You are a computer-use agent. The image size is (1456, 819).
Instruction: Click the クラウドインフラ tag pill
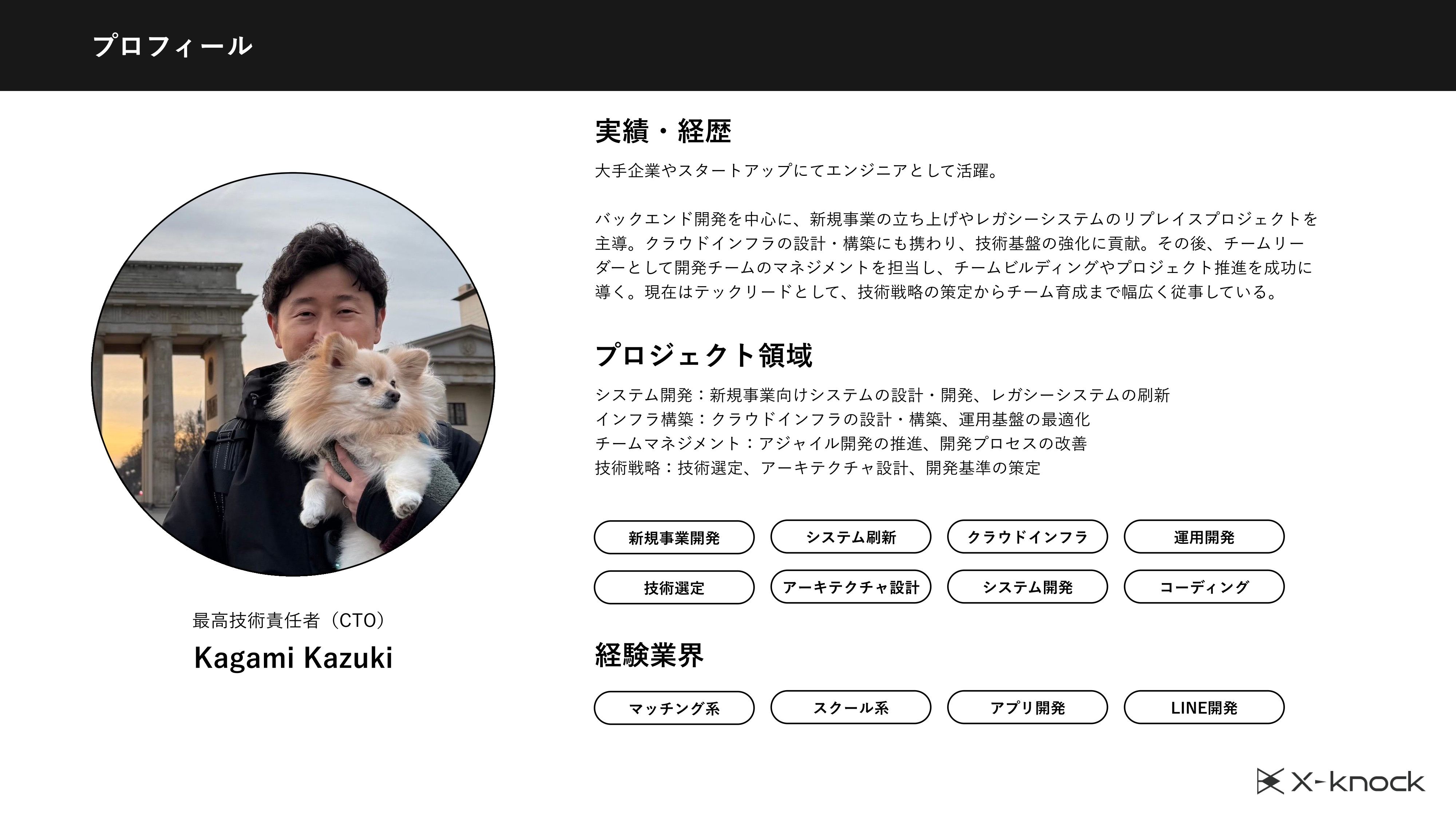click(x=1027, y=537)
